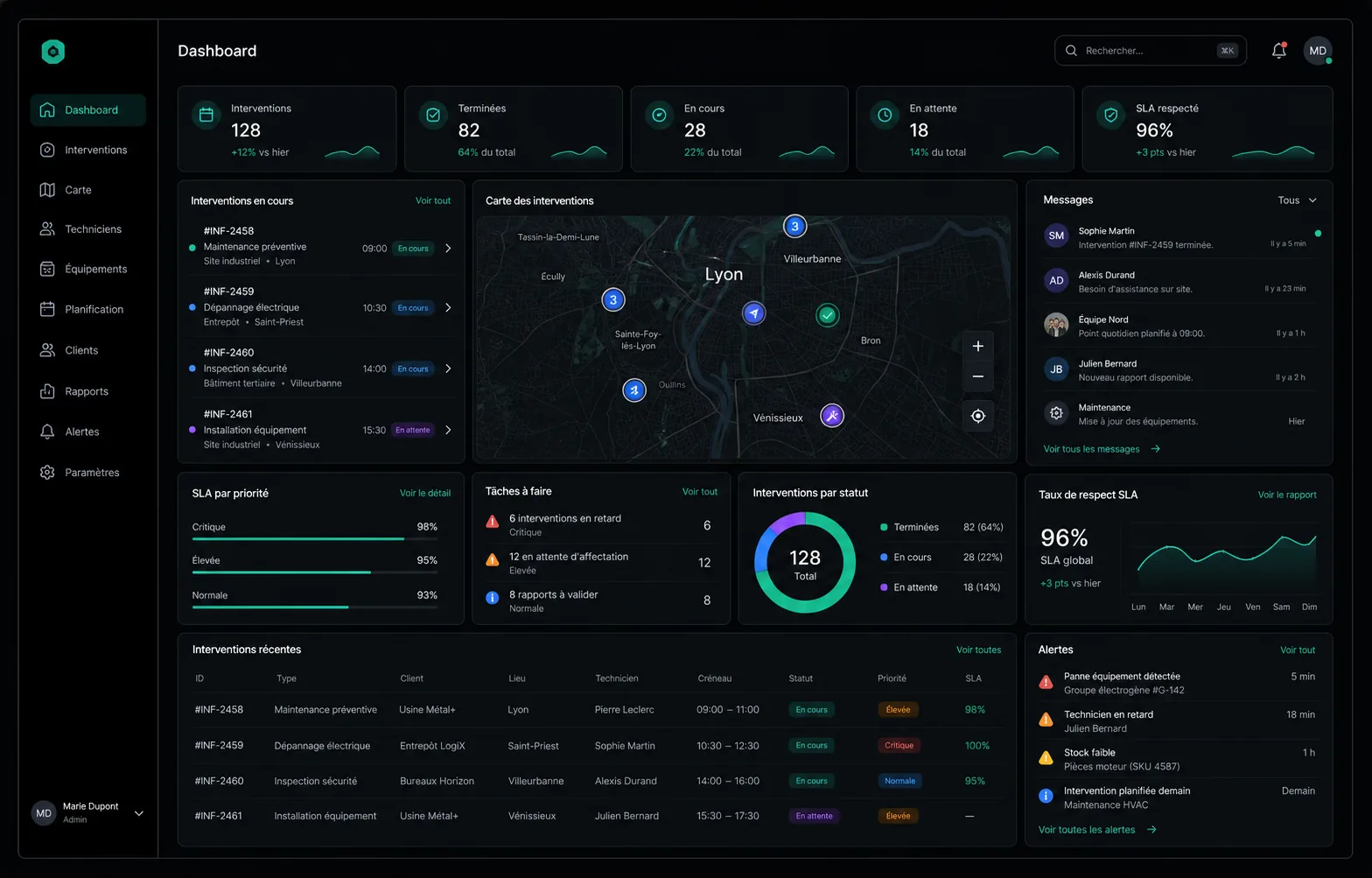
Task: Expand #INF-2460 row chevron
Action: point(448,369)
